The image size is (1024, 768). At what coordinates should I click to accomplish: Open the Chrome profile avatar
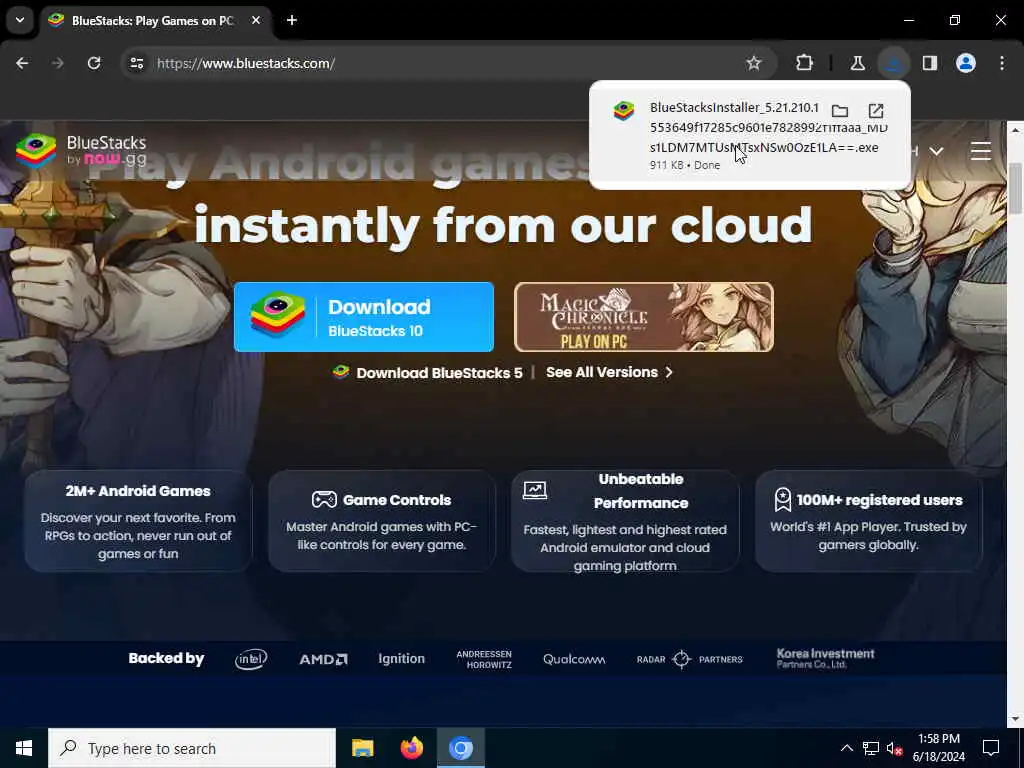tap(966, 63)
